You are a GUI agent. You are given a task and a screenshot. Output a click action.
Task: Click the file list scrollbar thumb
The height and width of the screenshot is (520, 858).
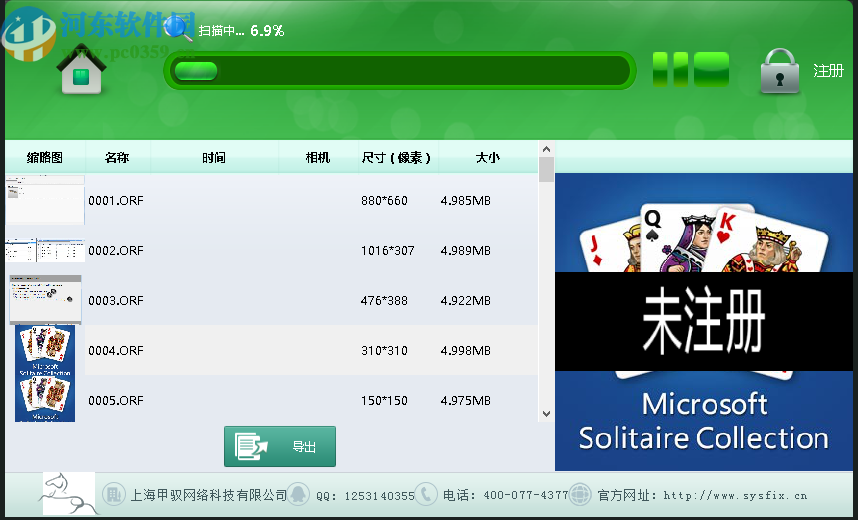(x=546, y=169)
